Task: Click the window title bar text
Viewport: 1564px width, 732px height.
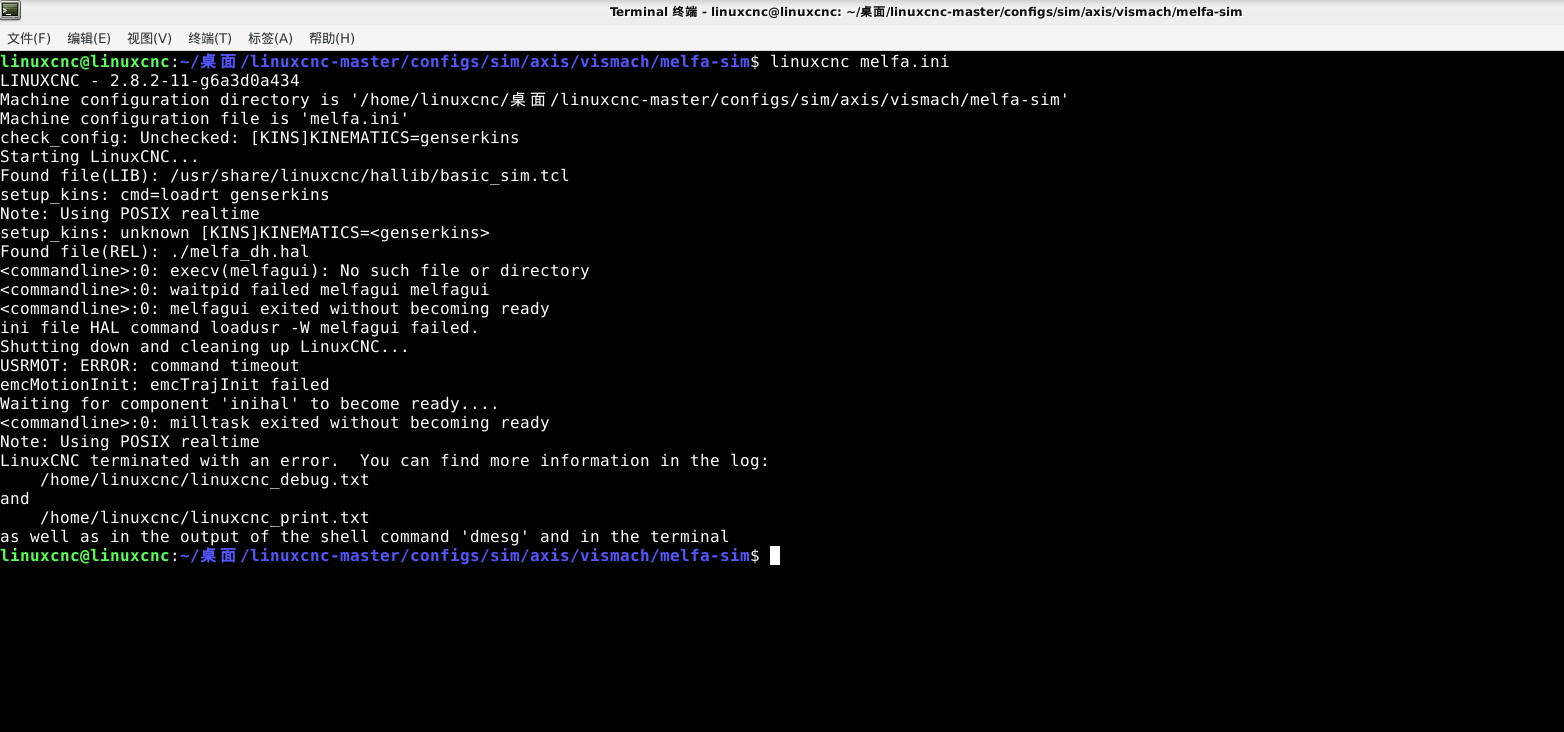Action: pyautogui.click(x=926, y=12)
